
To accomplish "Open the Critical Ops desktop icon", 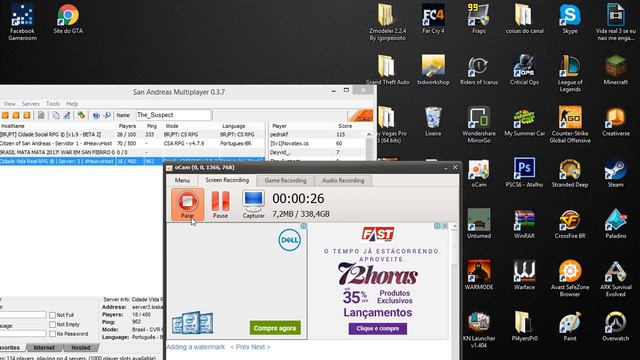I will (524, 70).
